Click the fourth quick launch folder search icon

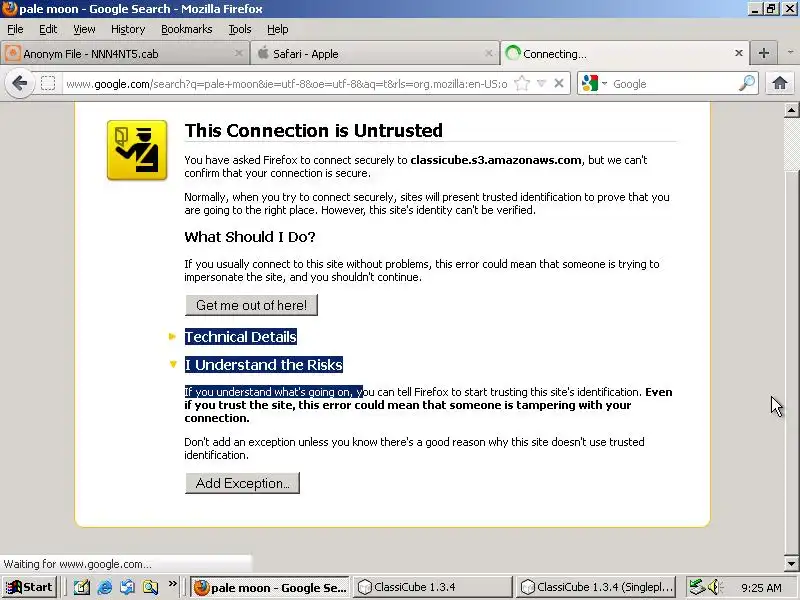tap(151, 587)
